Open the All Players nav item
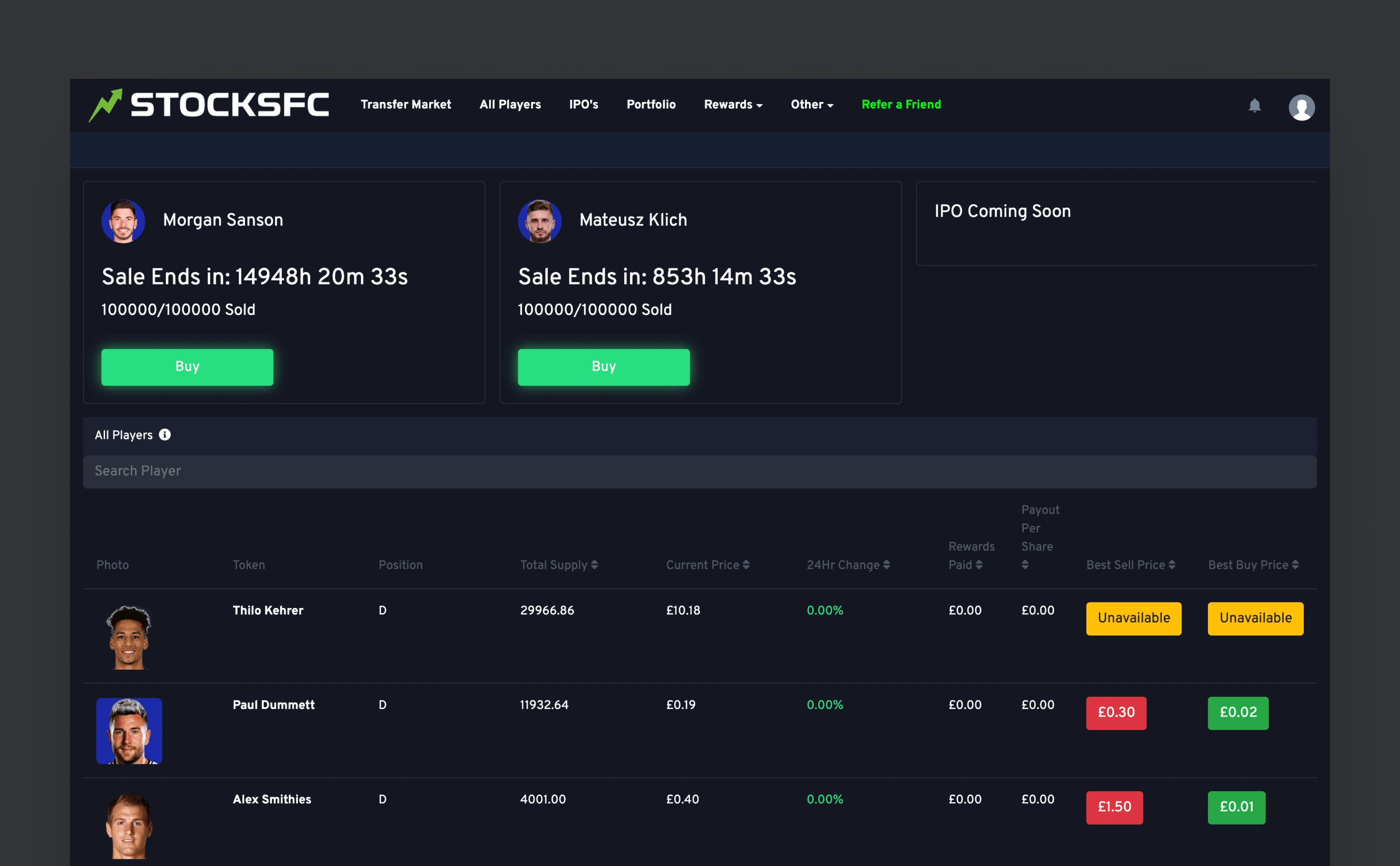This screenshot has width=1400, height=866. pos(510,104)
